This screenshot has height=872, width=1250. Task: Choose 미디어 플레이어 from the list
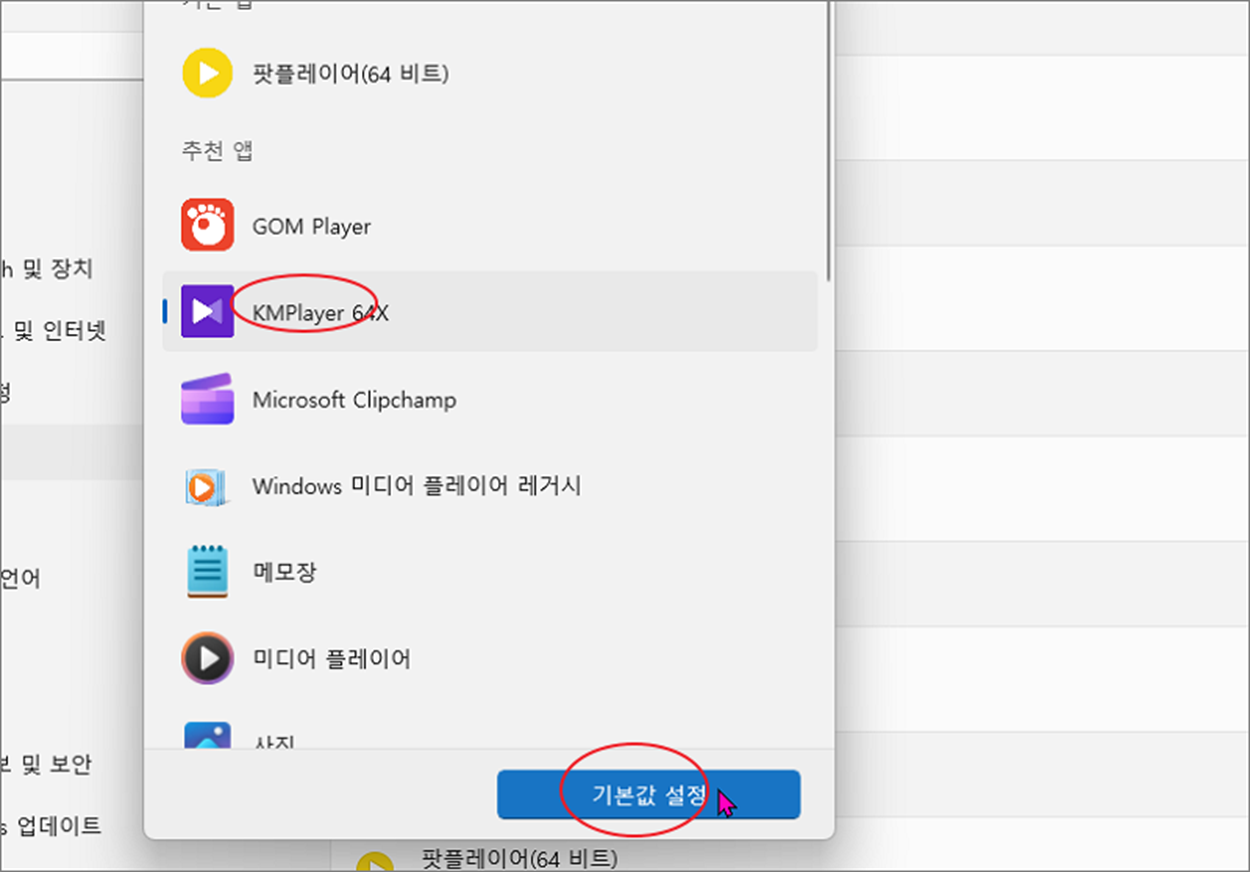[x=490, y=658]
